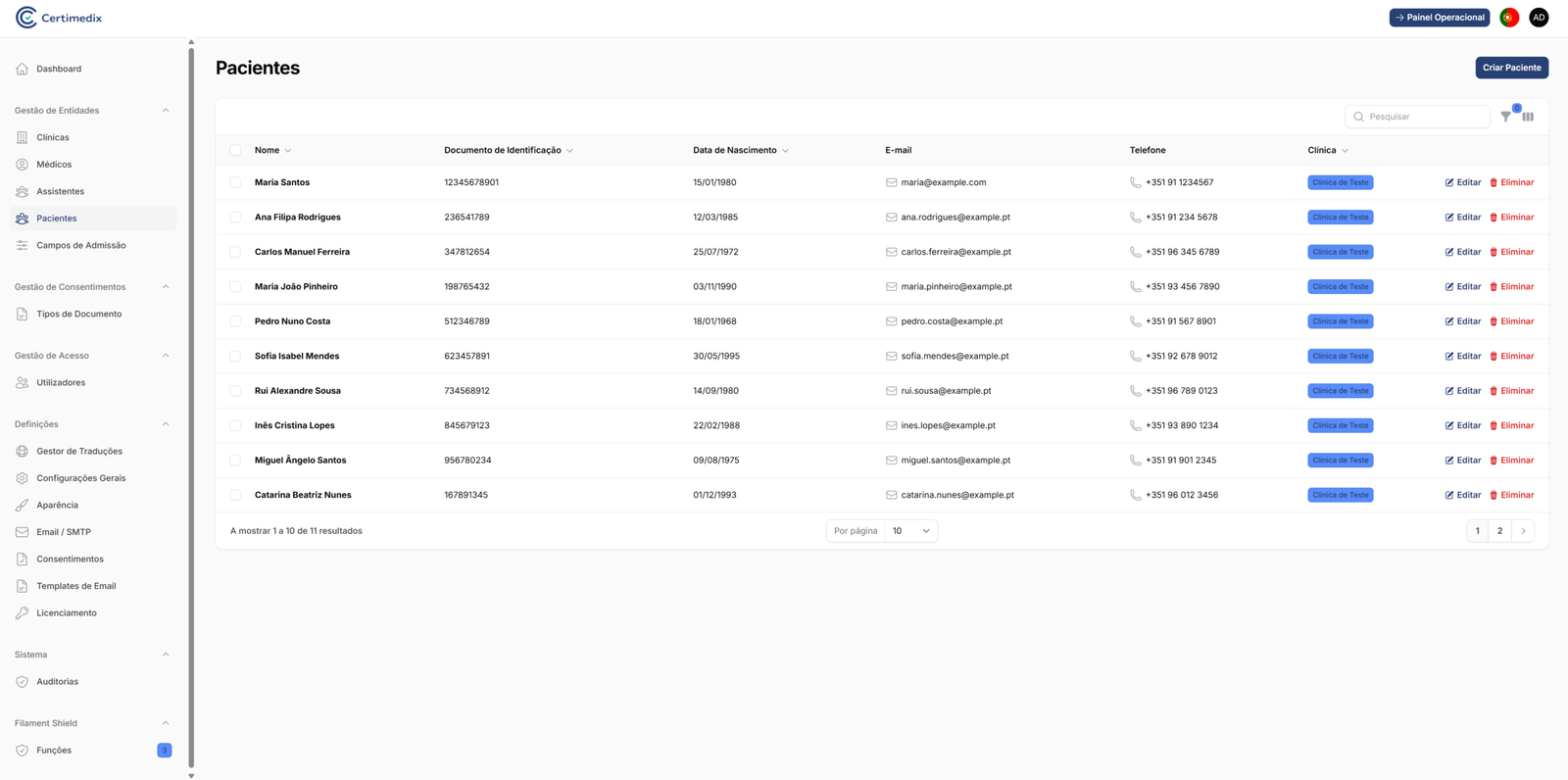The image size is (1568, 780).
Task: Open the AD user avatar menu
Action: tap(1539, 18)
